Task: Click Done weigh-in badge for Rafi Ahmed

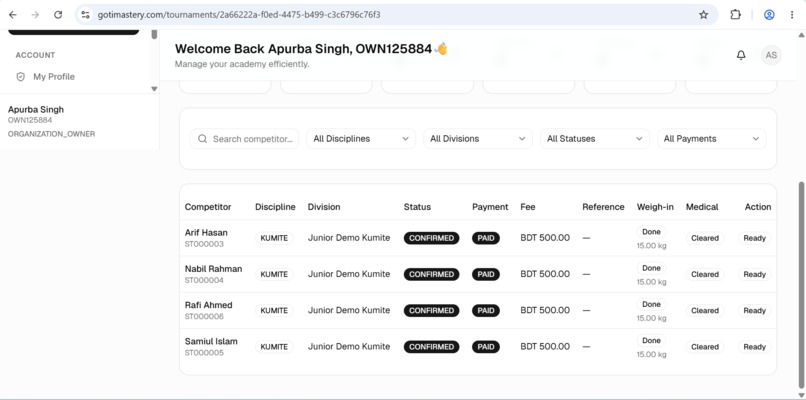Action: click(x=651, y=304)
